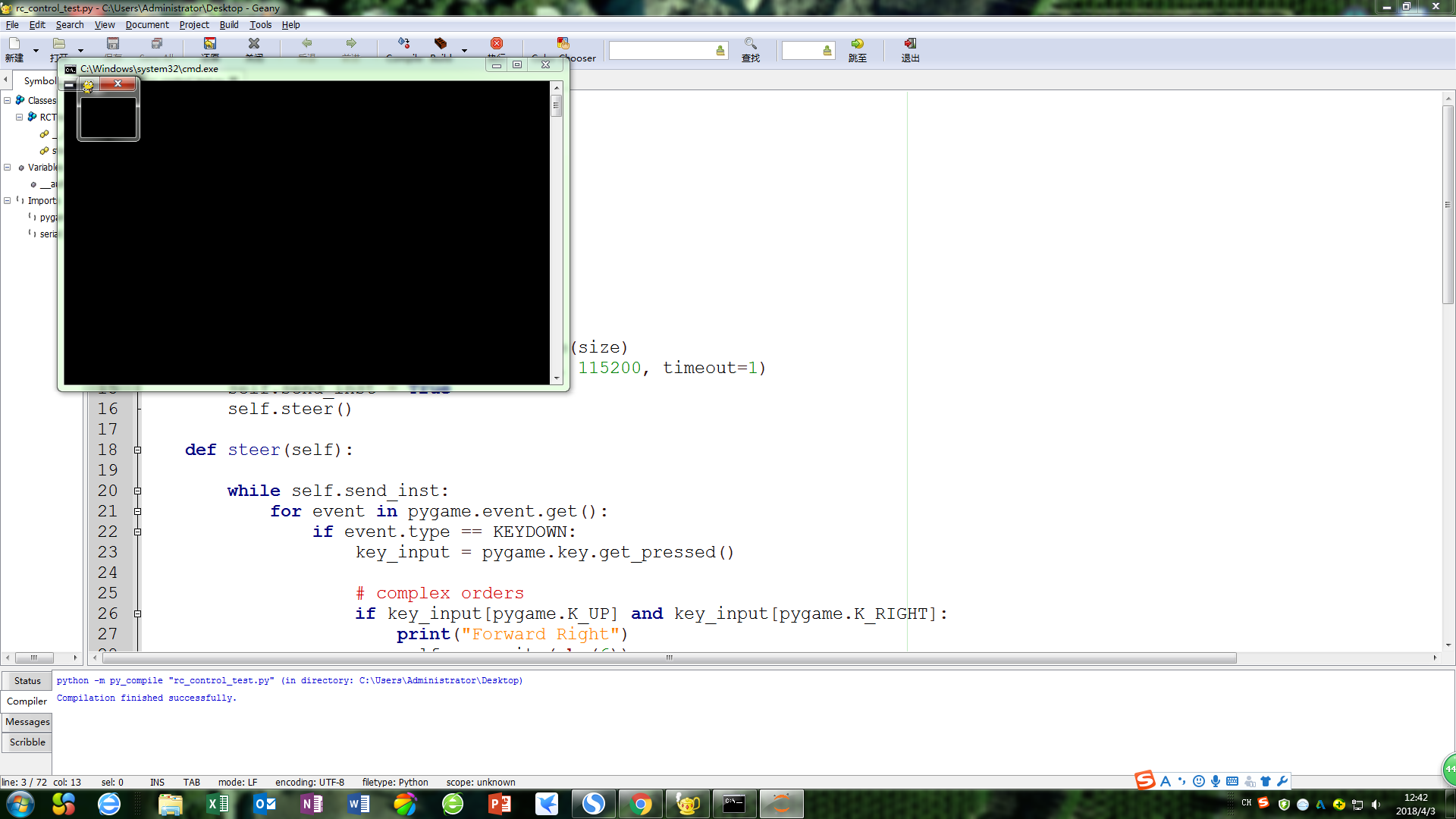Select the Scribble tab
Viewport: 1456px width, 819px height.
(27, 742)
